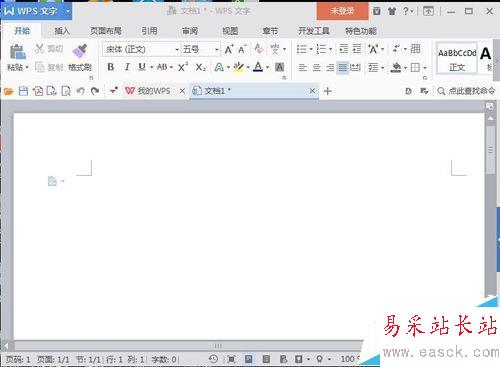Click the export to PDF icon
Screen dimensions: 500x367
(38, 91)
